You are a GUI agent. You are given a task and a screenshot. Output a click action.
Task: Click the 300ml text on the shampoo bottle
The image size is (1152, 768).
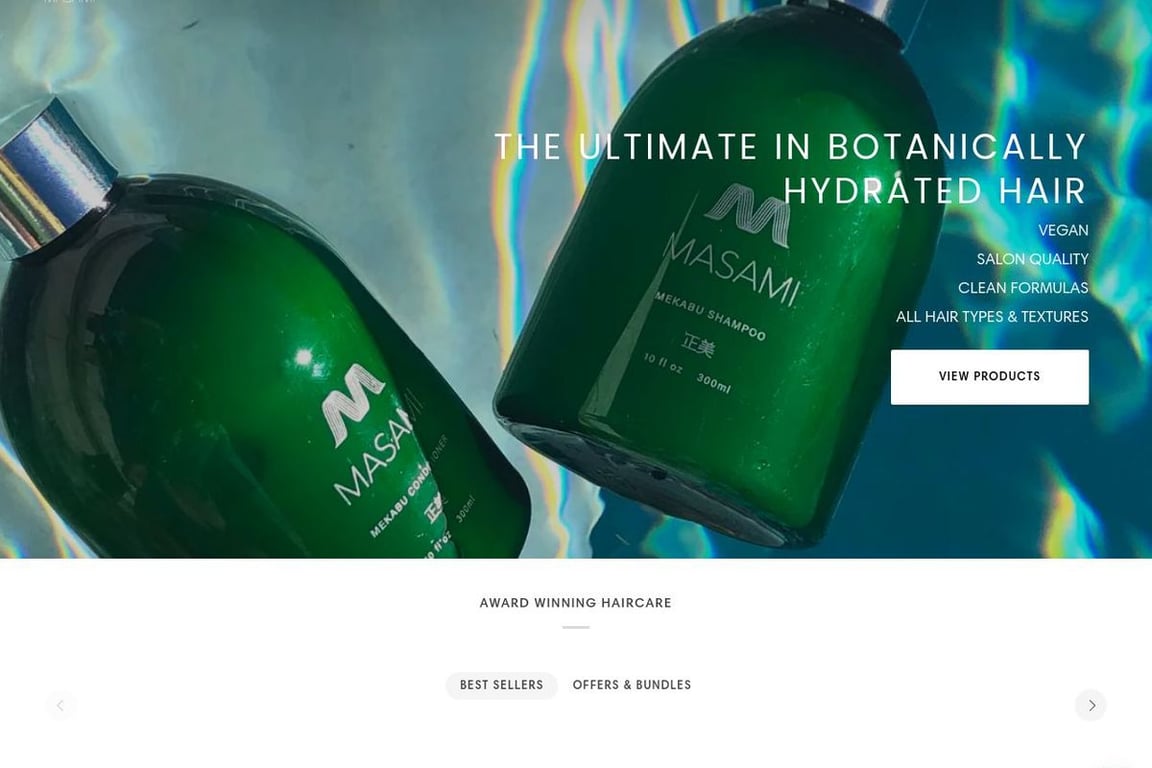click(x=713, y=383)
